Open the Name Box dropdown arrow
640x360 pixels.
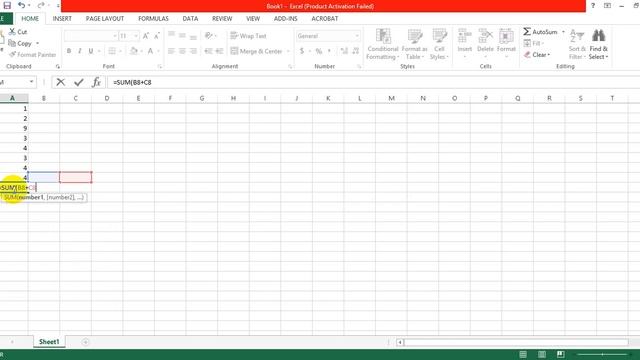[31, 82]
